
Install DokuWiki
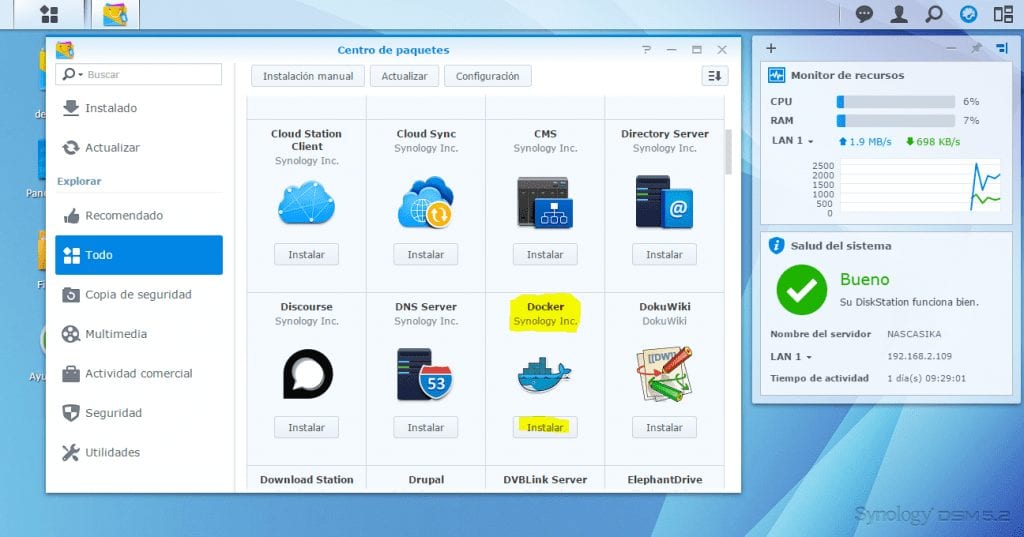664,427
